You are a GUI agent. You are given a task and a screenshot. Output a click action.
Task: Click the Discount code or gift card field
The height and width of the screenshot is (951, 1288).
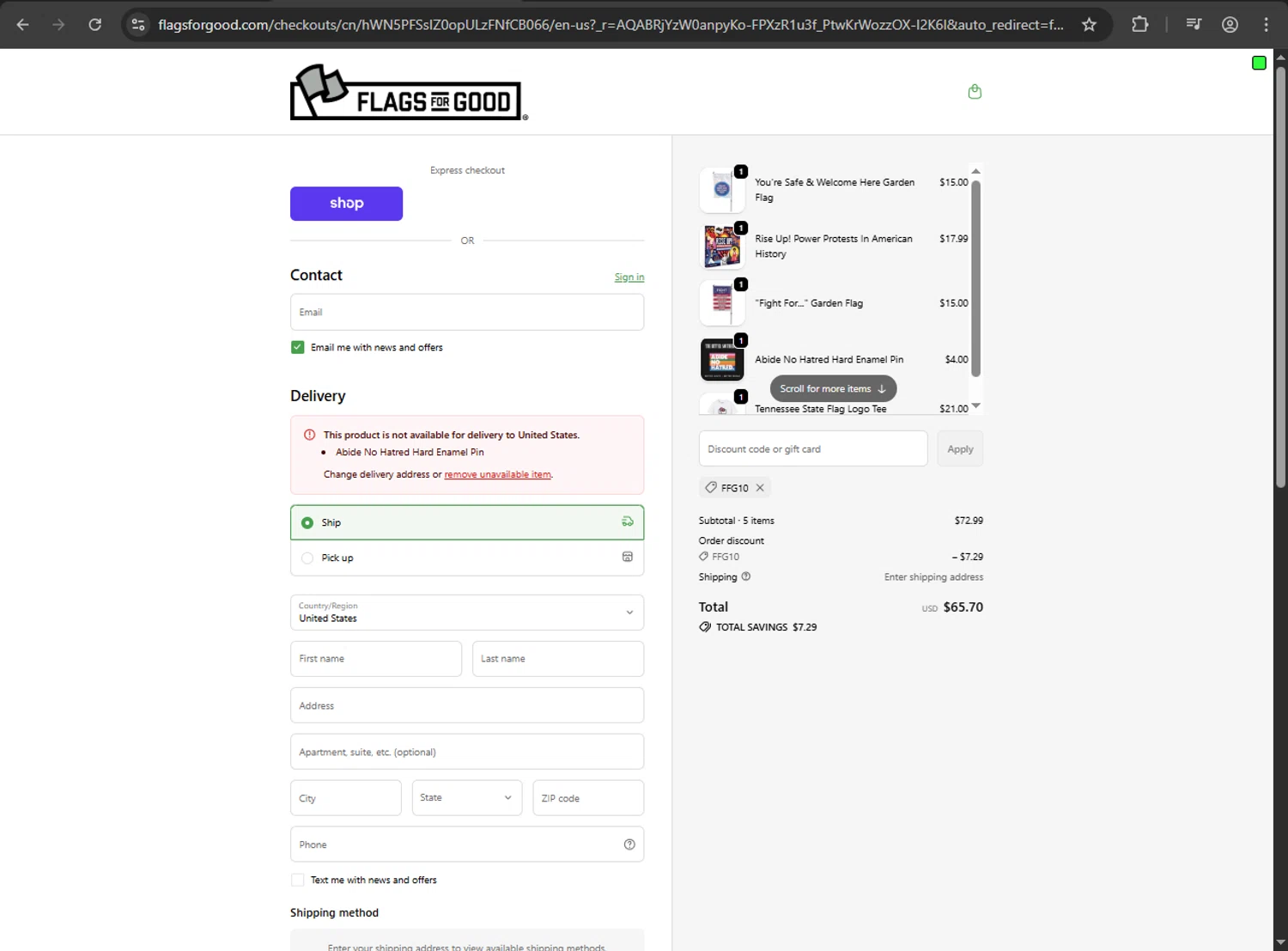coord(813,449)
